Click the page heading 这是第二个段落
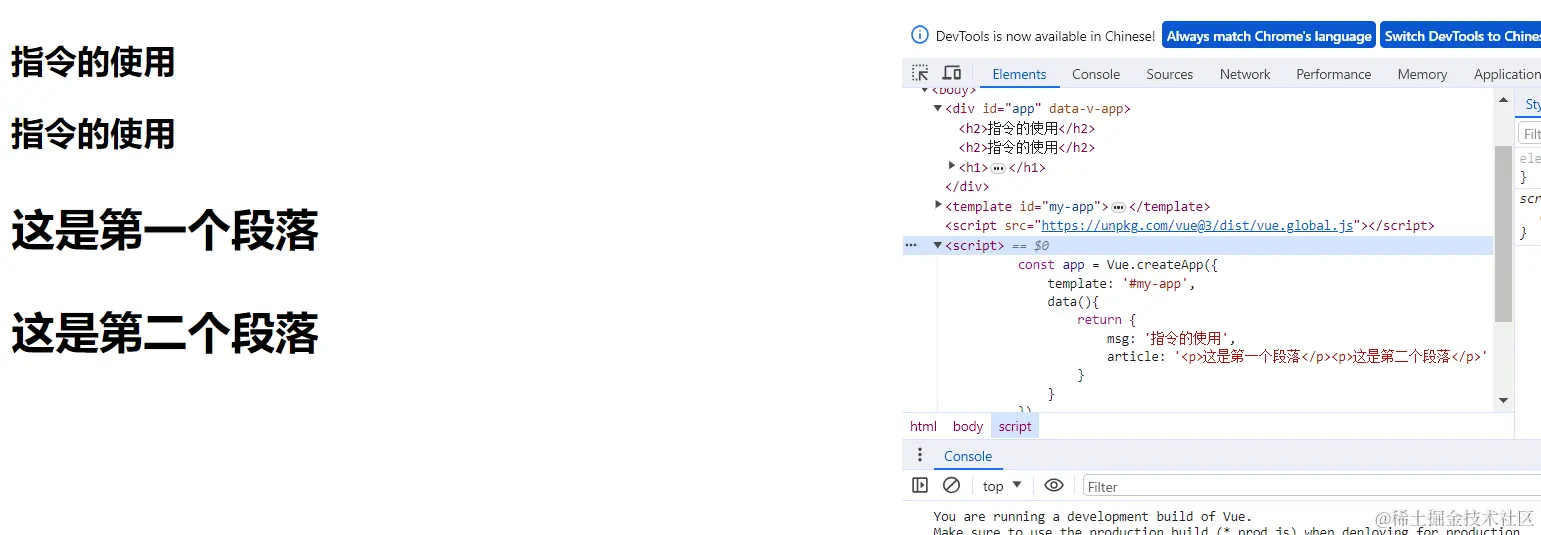The image size is (1541, 535). click(x=165, y=333)
